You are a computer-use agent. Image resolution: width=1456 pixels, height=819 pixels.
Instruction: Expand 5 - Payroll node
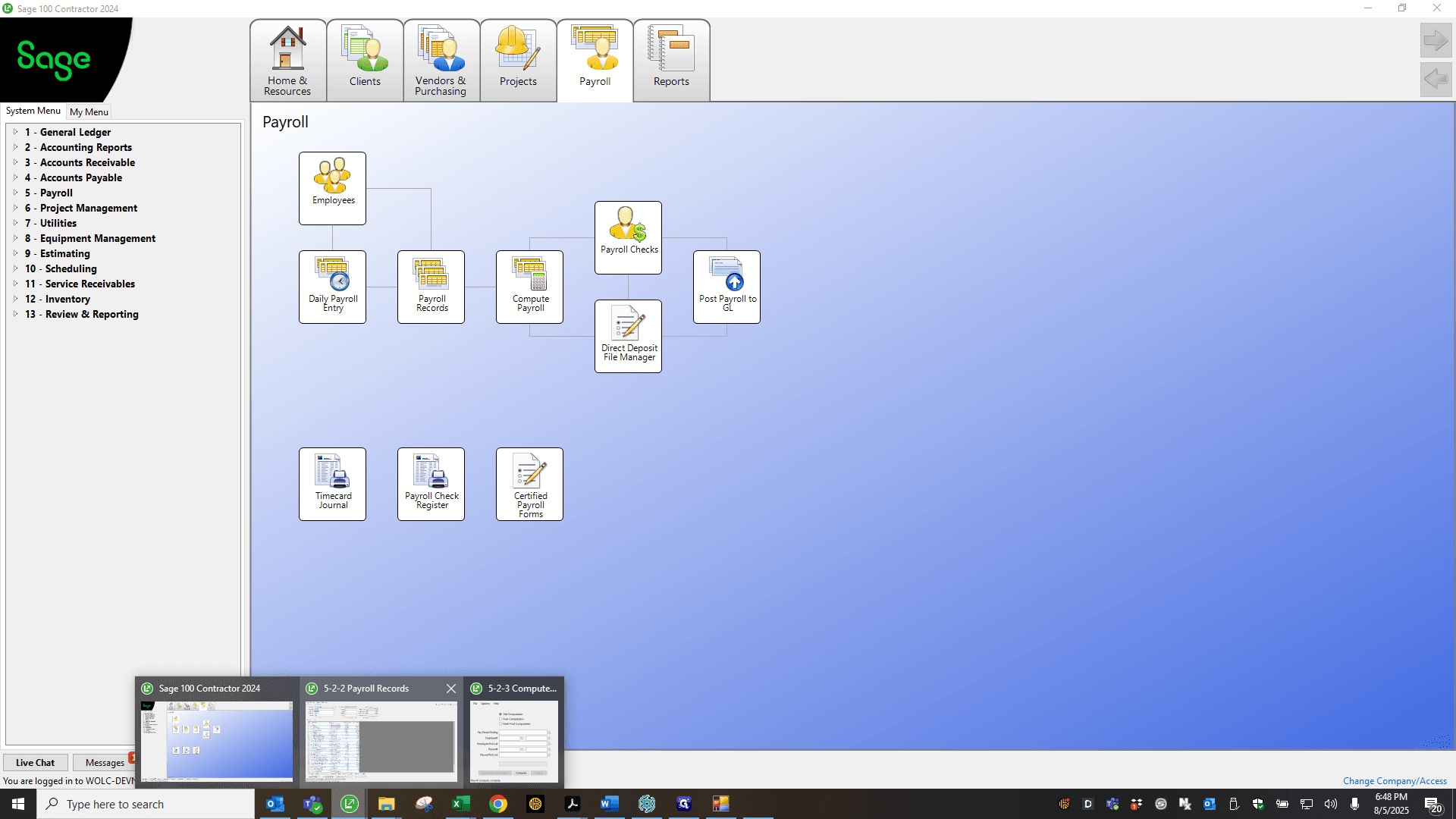click(x=15, y=193)
